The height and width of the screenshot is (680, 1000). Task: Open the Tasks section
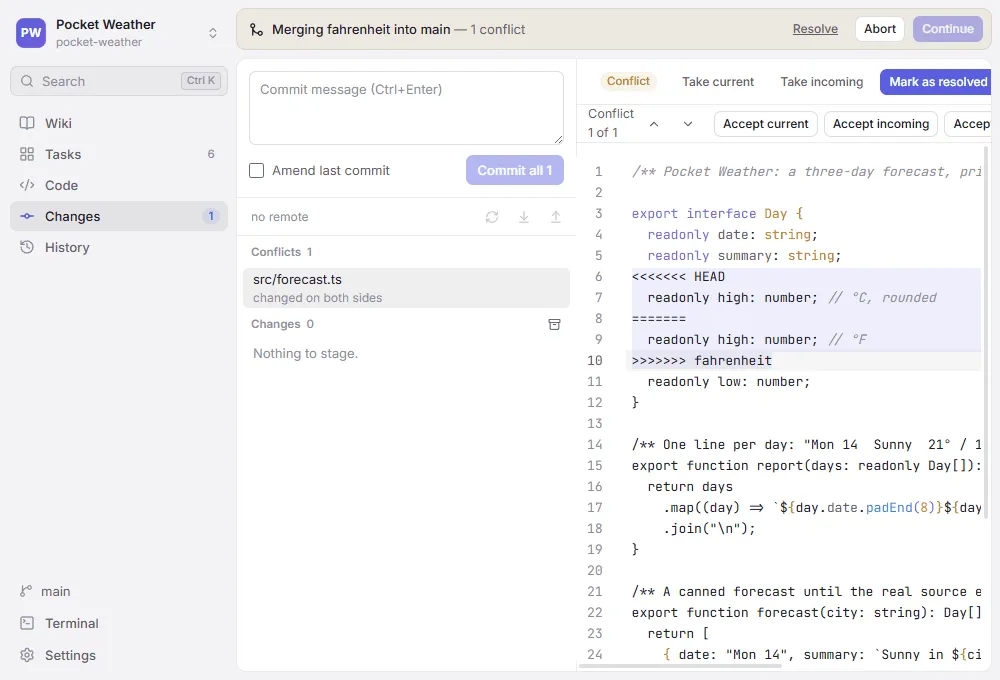(x=119, y=154)
